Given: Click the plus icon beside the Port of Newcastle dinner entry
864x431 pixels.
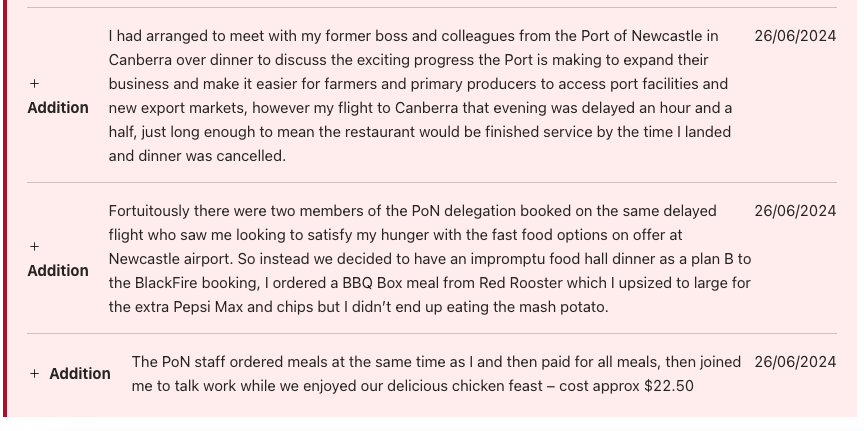Looking at the screenshot, I should (35, 84).
